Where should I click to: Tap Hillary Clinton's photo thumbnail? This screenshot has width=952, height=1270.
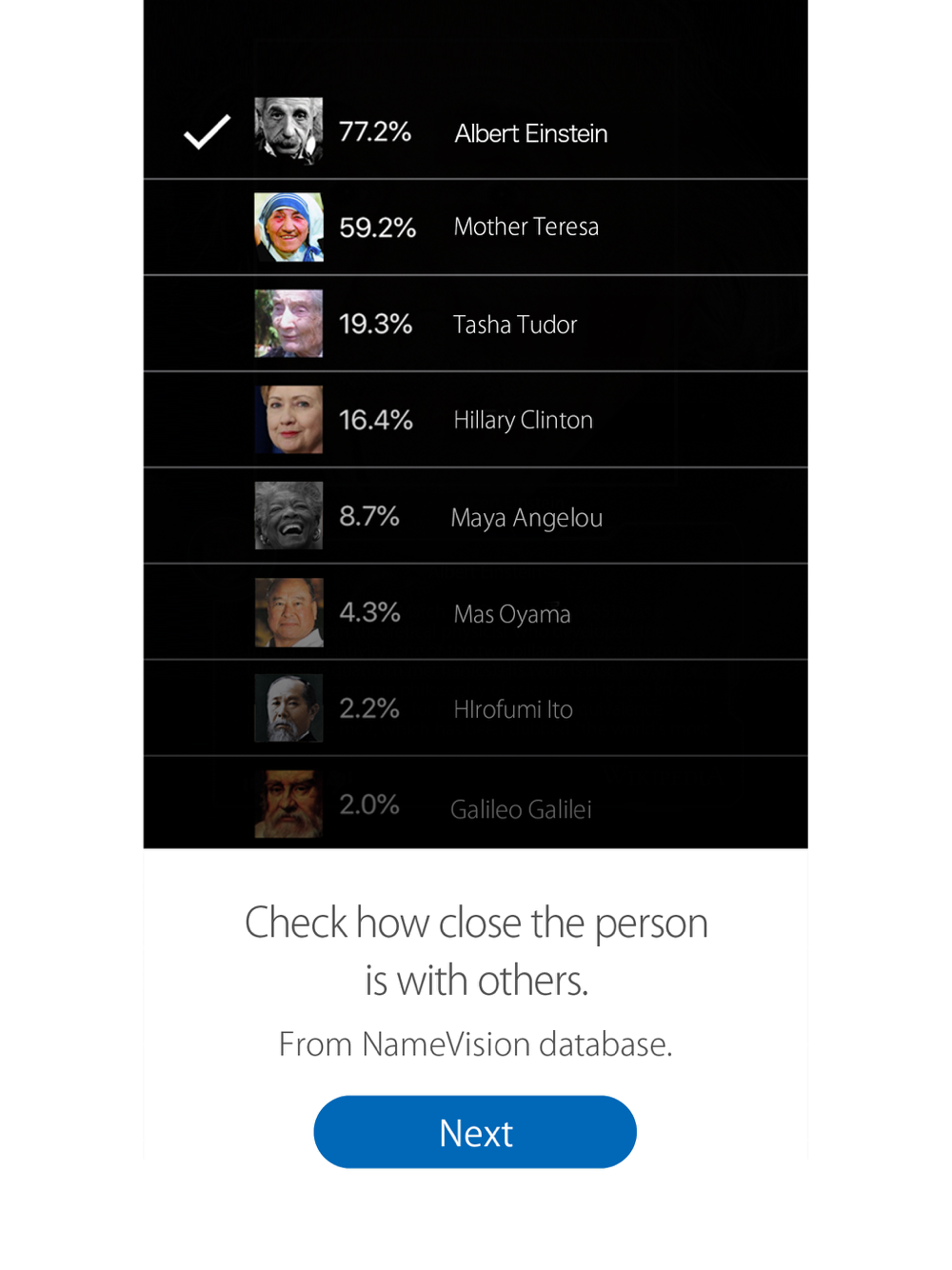pyautogui.click(x=288, y=420)
